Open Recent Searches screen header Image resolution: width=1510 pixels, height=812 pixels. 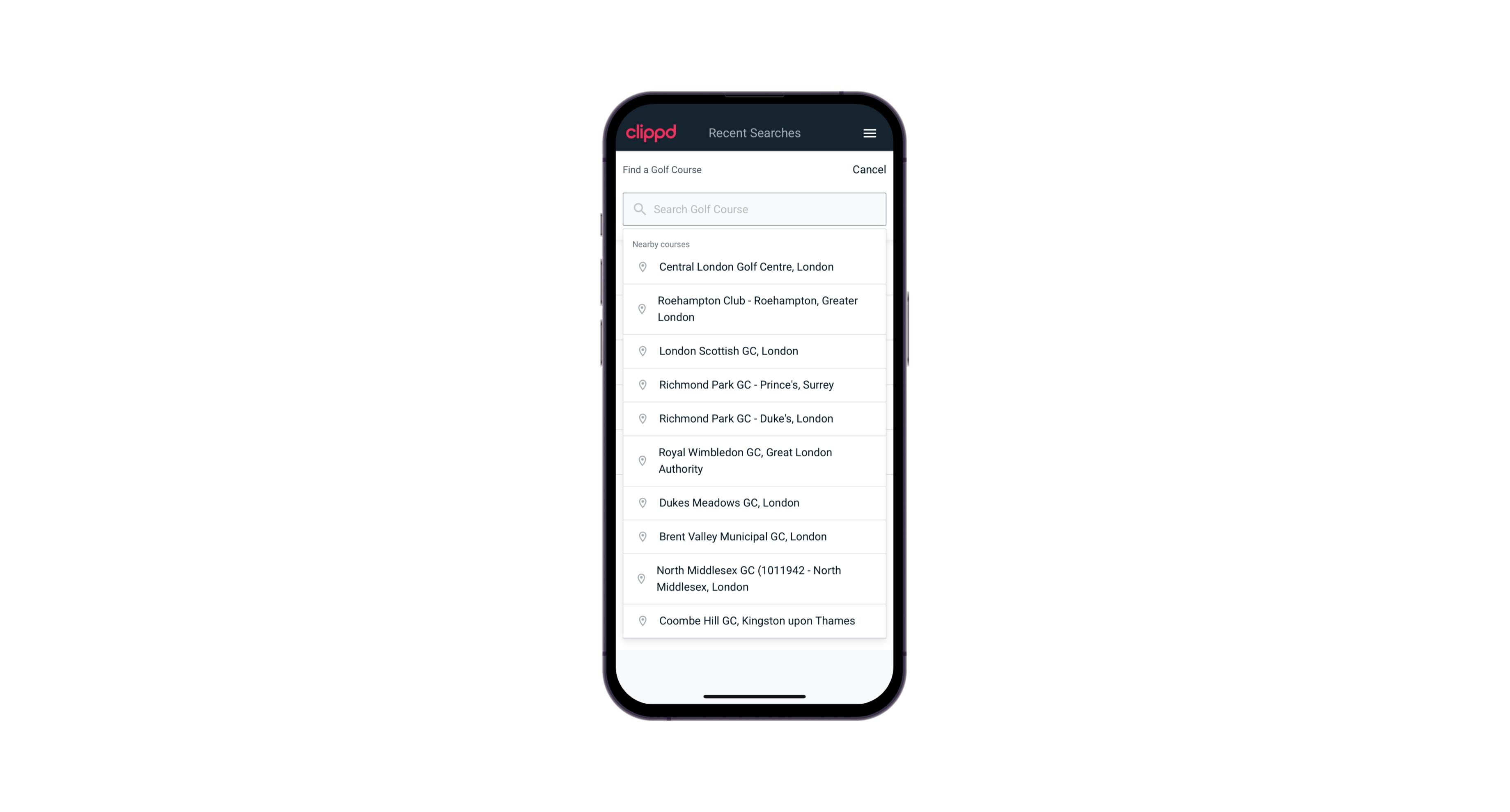(x=755, y=133)
